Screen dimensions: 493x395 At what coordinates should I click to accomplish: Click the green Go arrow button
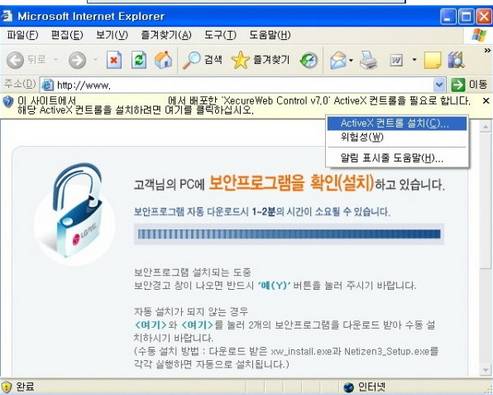click(x=458, y=85)
